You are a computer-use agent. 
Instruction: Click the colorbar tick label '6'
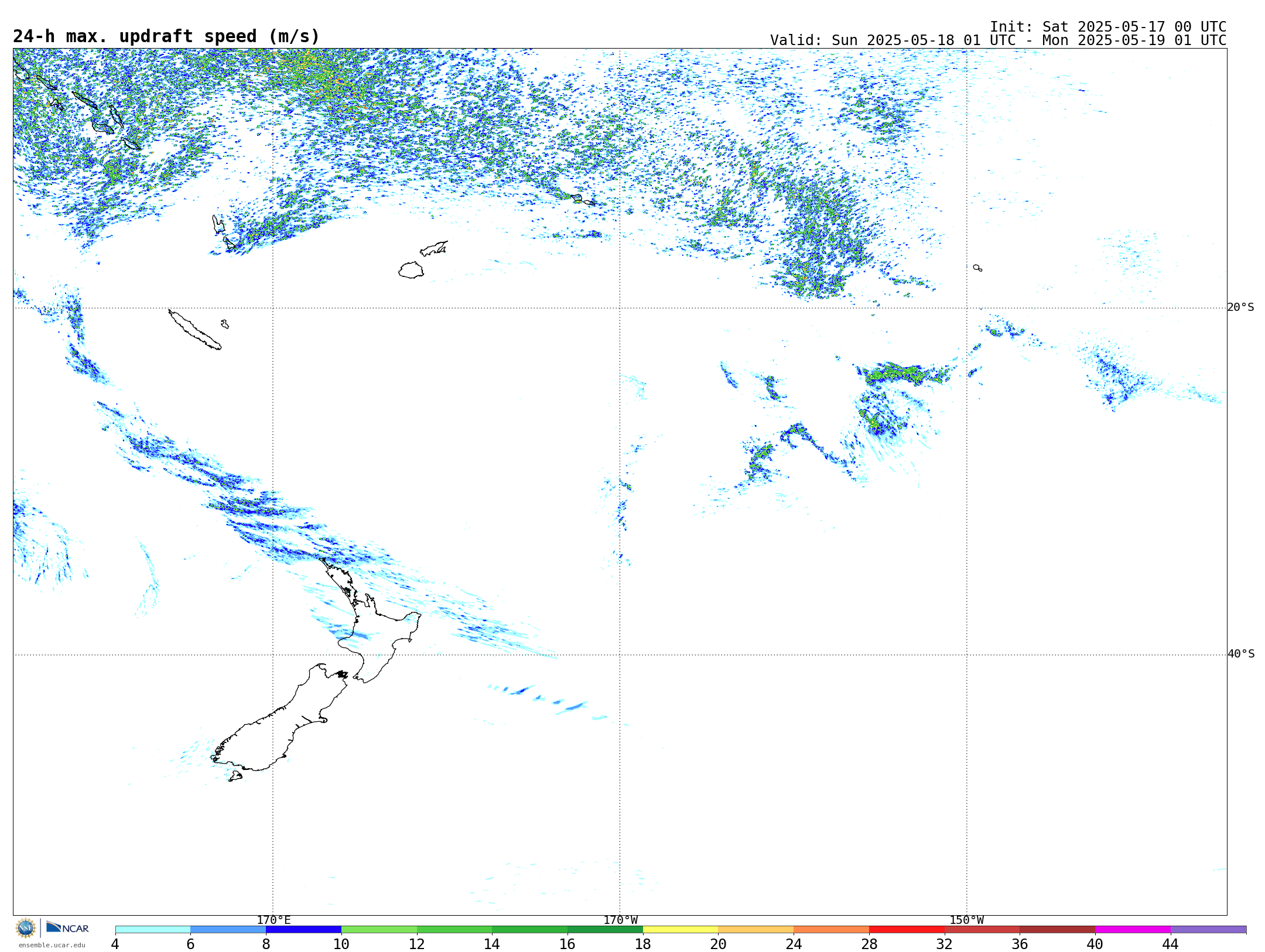[x=190, y=944]
